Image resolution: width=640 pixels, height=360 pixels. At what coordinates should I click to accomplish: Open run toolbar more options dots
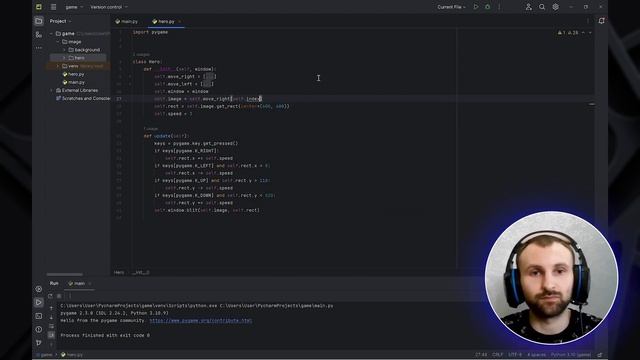point(70,296)
